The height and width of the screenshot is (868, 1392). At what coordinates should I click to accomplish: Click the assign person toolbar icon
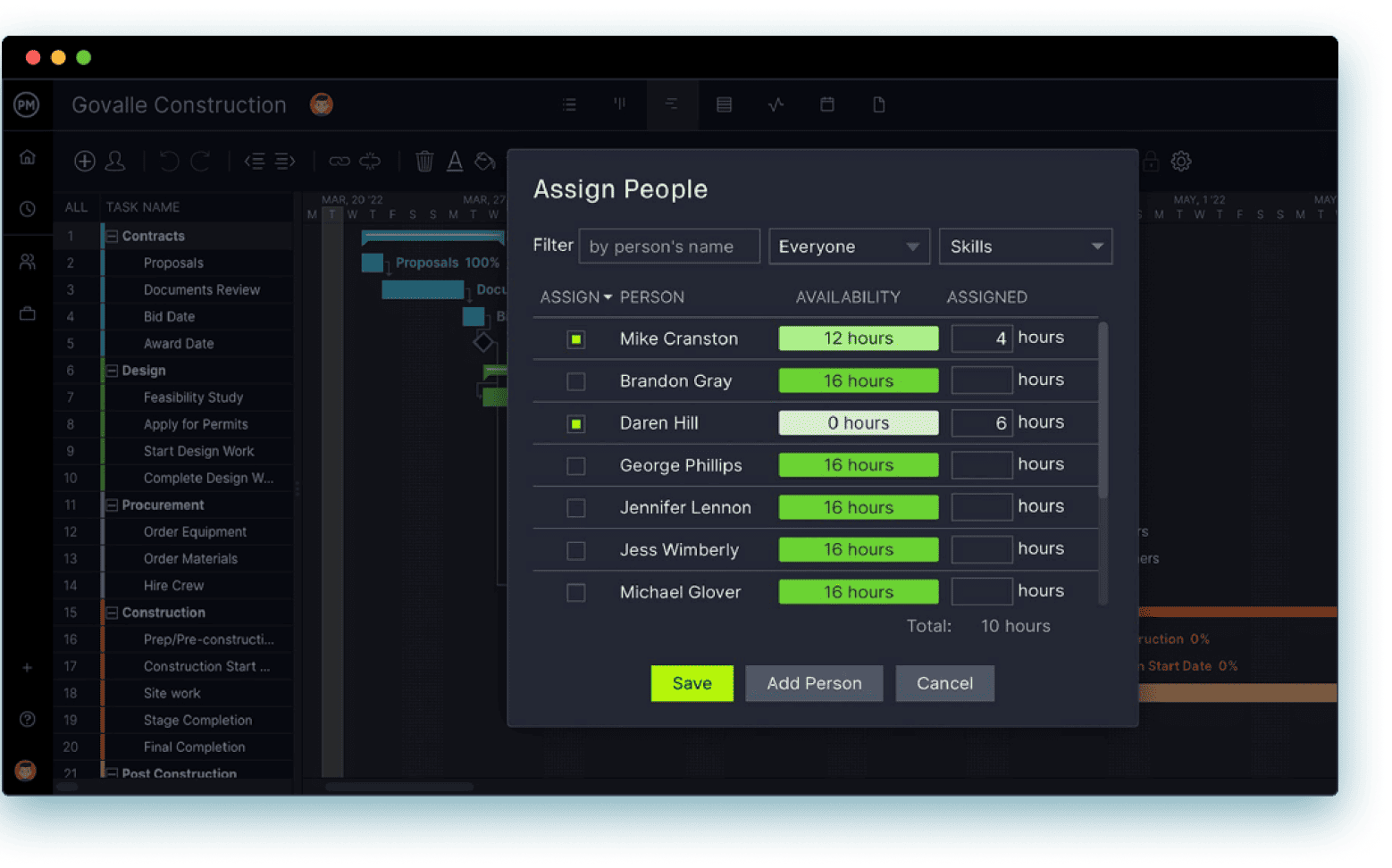click(115, 161)
